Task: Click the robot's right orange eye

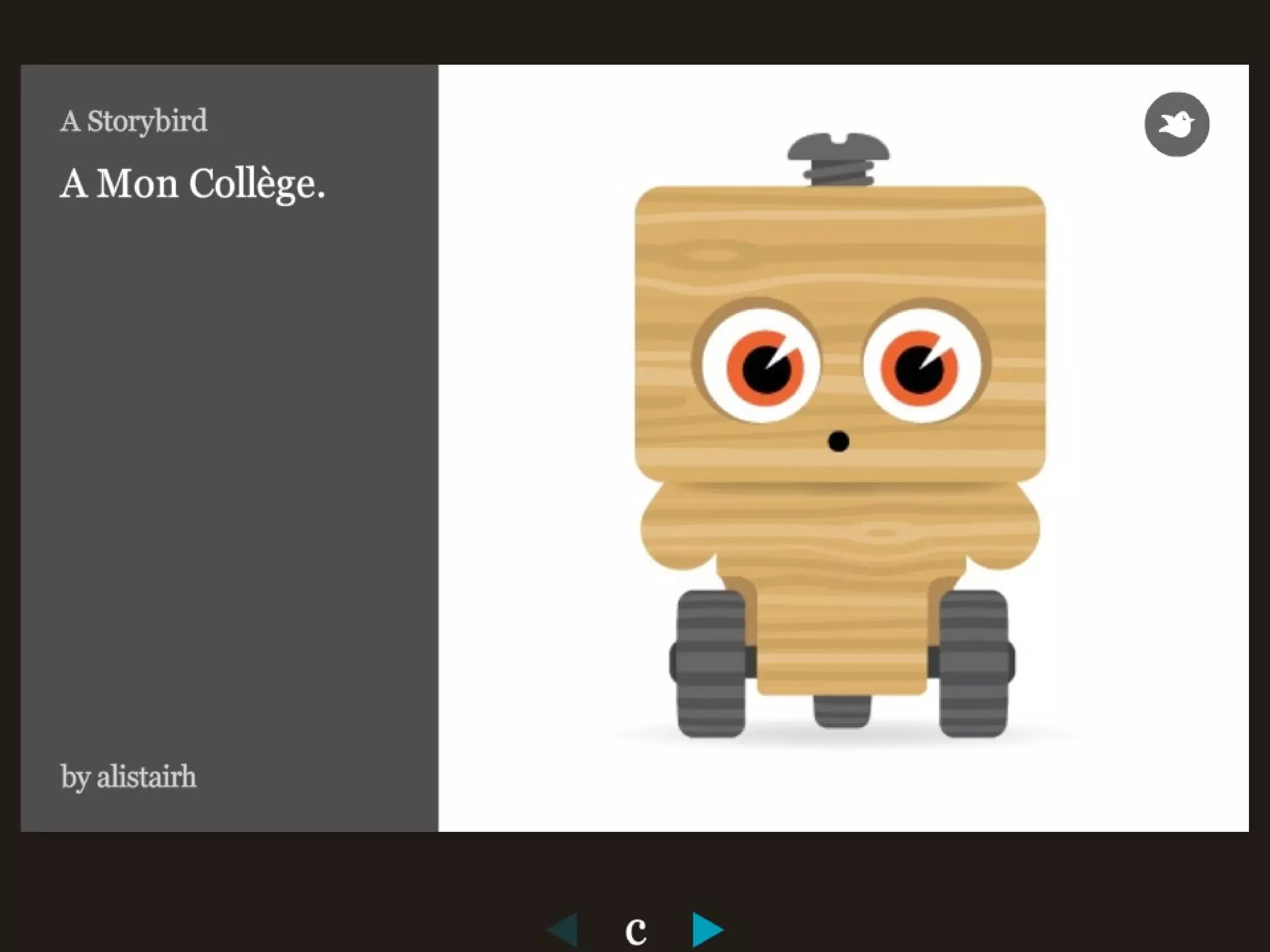Action: (919, 368)
